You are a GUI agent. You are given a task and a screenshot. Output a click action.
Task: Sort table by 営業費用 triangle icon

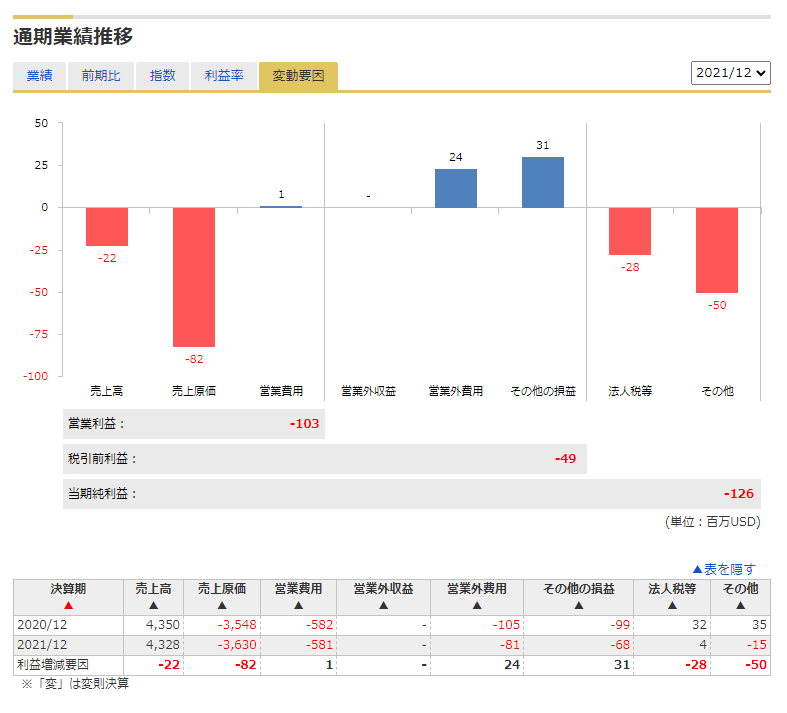coord(298,605)
